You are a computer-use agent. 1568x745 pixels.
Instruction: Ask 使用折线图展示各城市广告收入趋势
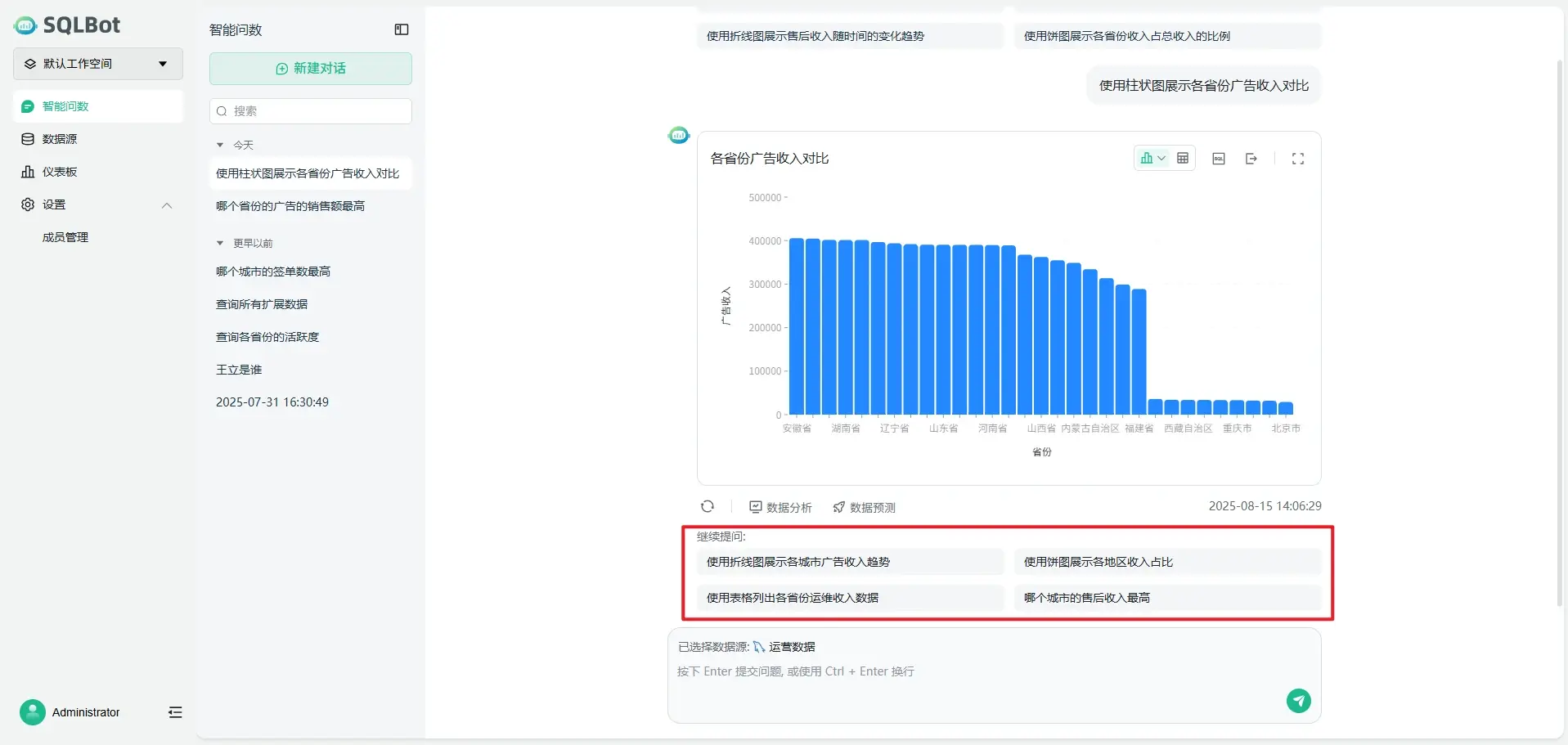point(850,562)
